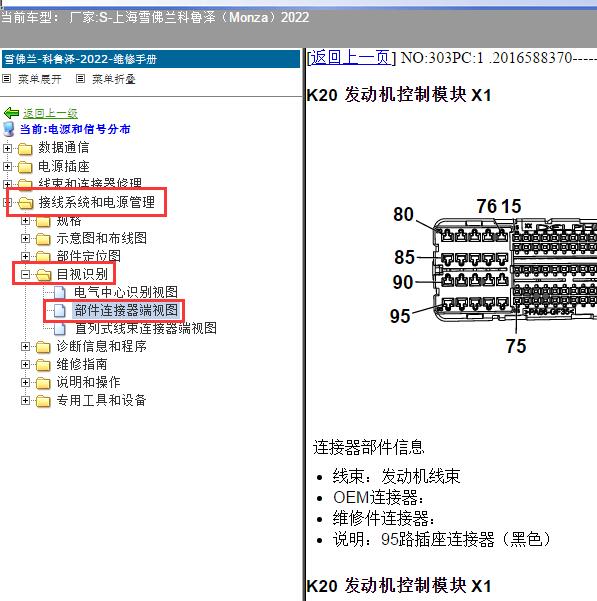Screen dimensions: 597x601
Task: Expand the 示意图和布线图 node
Action: click(25, 238)
